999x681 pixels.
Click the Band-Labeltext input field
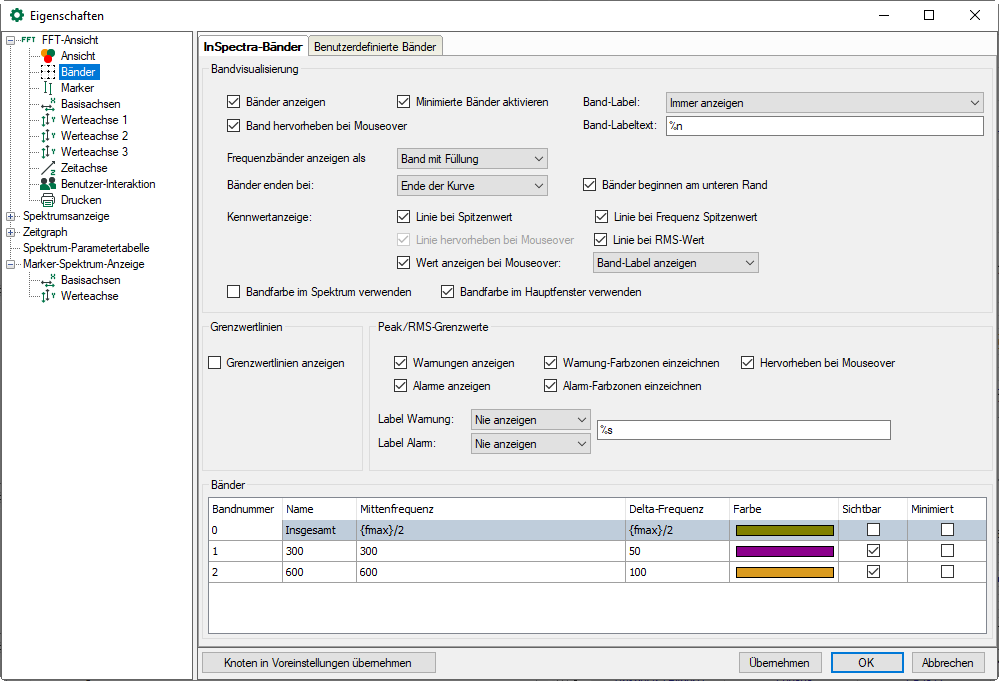(x=824, y=126)
